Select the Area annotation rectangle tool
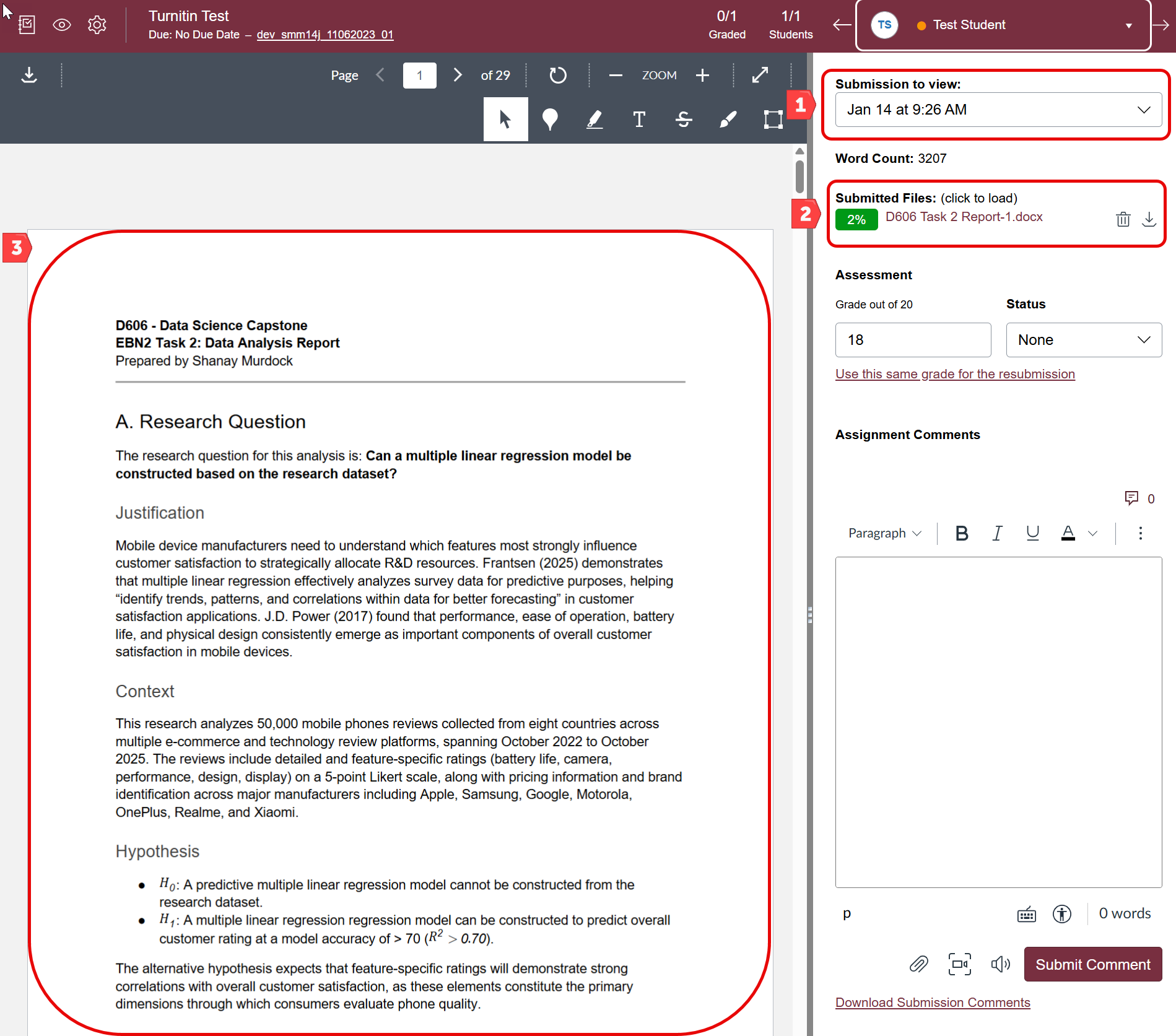Viewport: 1176px width, 1036px height. (x=773, y=119)
